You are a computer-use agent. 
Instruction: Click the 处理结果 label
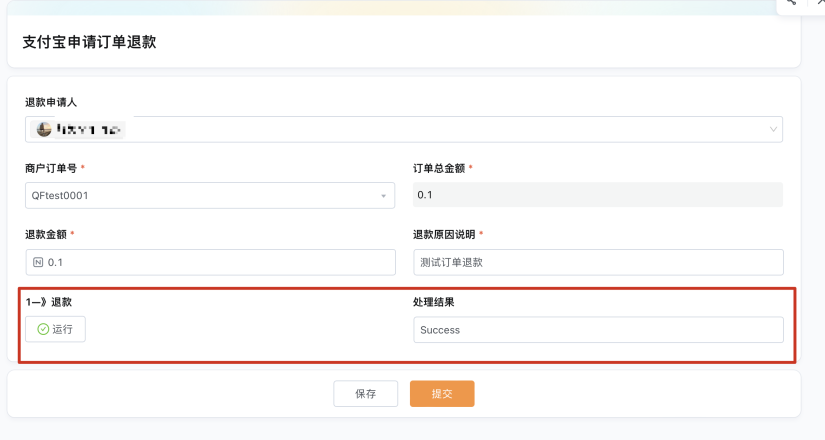tap(434, 302)
